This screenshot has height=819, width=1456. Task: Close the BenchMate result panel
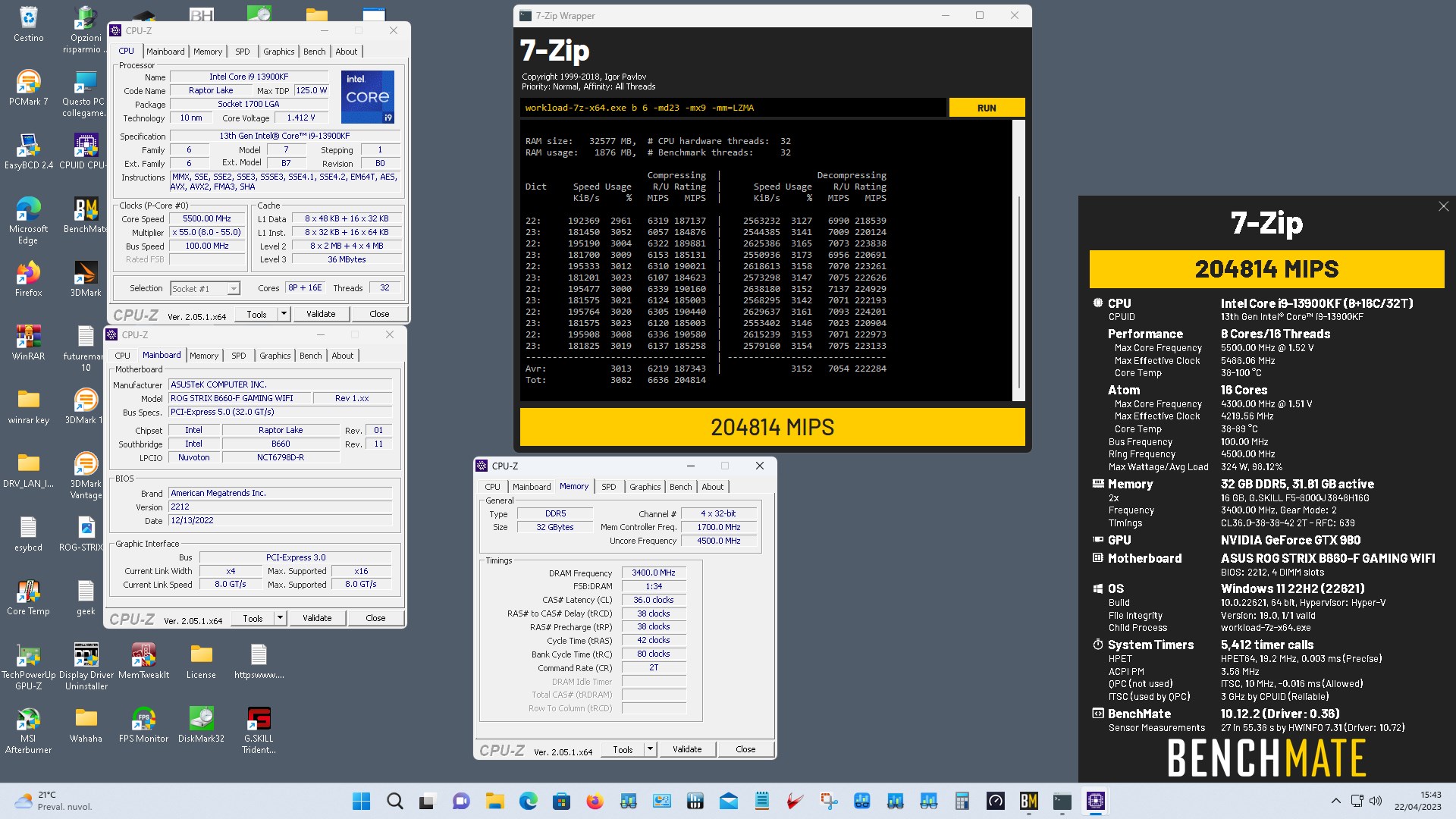(x=1443, y=206)
